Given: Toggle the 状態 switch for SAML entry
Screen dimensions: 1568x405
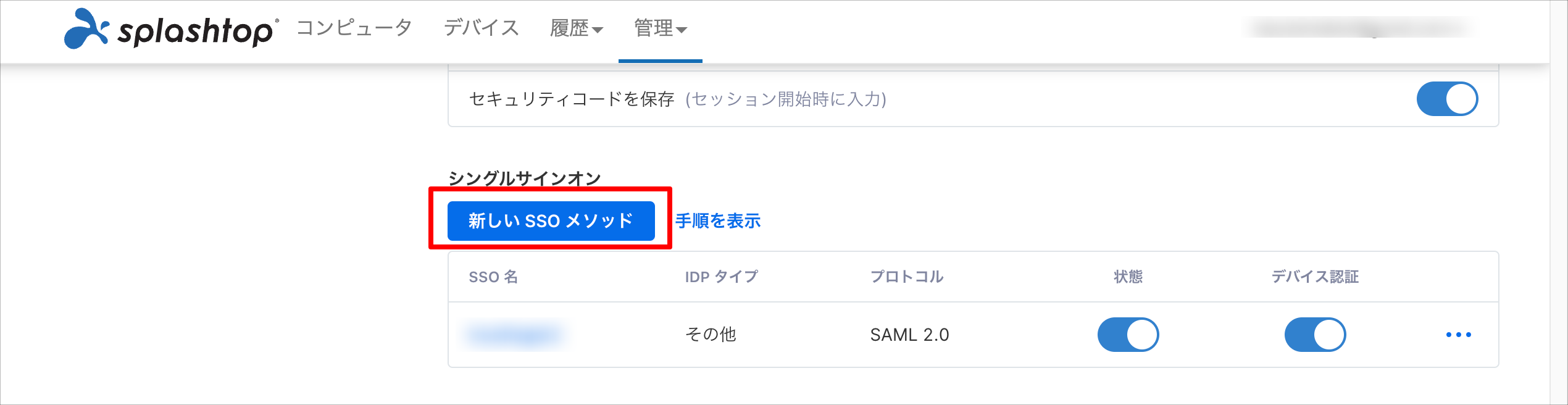Looking at the screenshot, I should [x=1128, y=335].
